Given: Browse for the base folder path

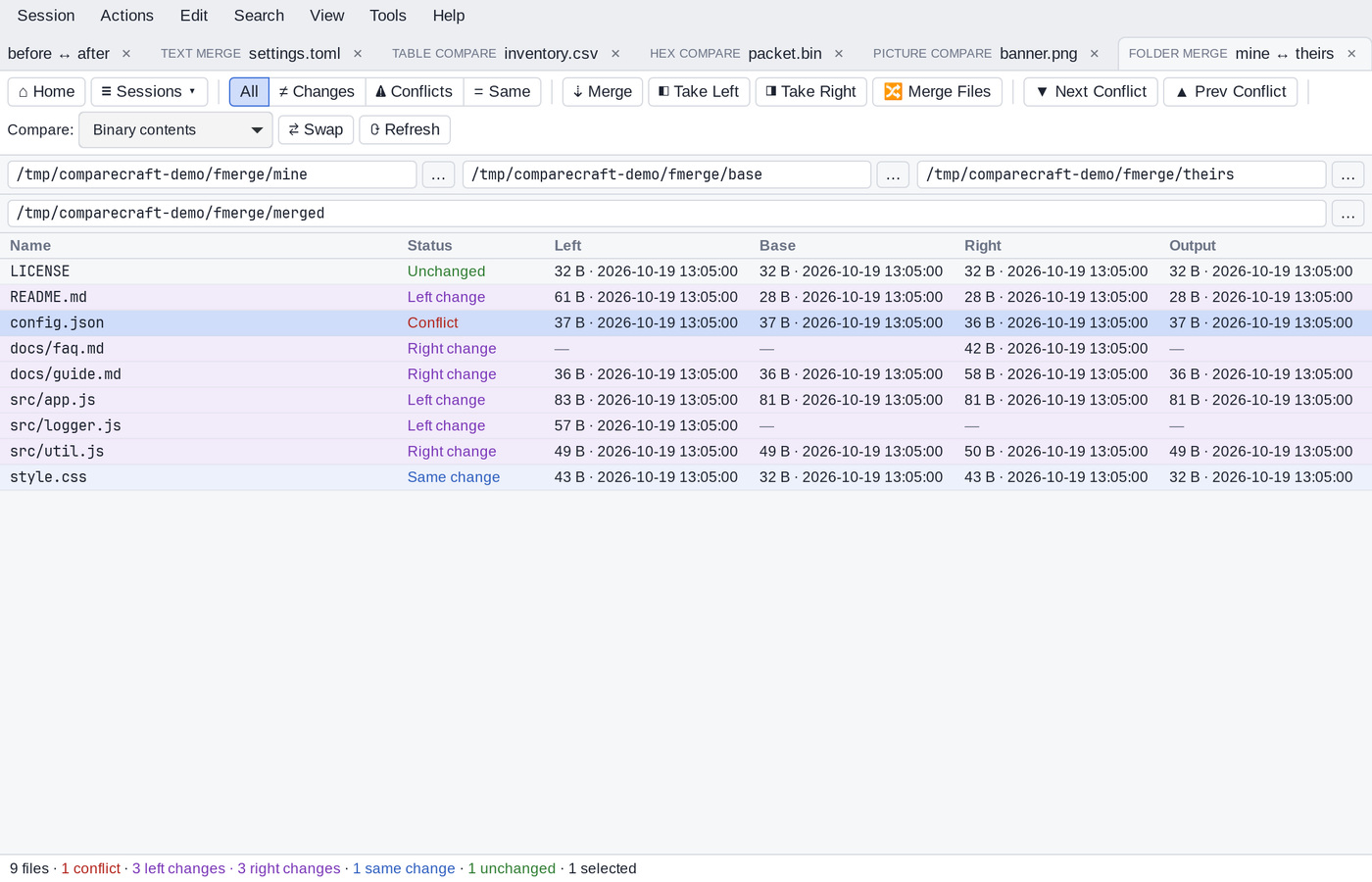Looking at the screenshot, I should 893,174.
